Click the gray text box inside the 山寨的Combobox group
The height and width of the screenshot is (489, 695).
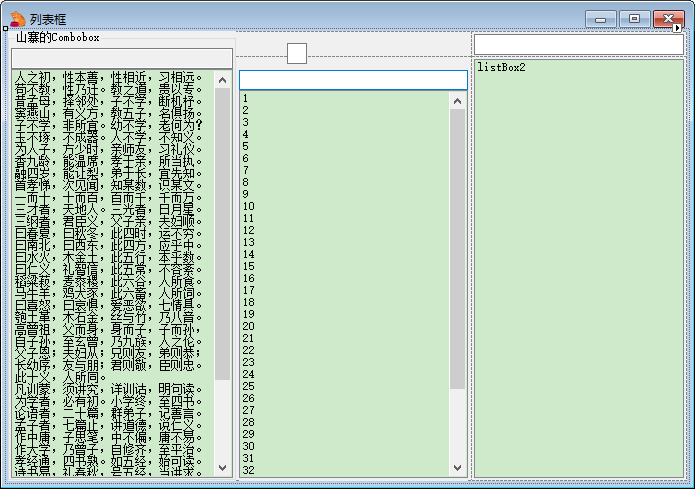(x=122, y=59)
